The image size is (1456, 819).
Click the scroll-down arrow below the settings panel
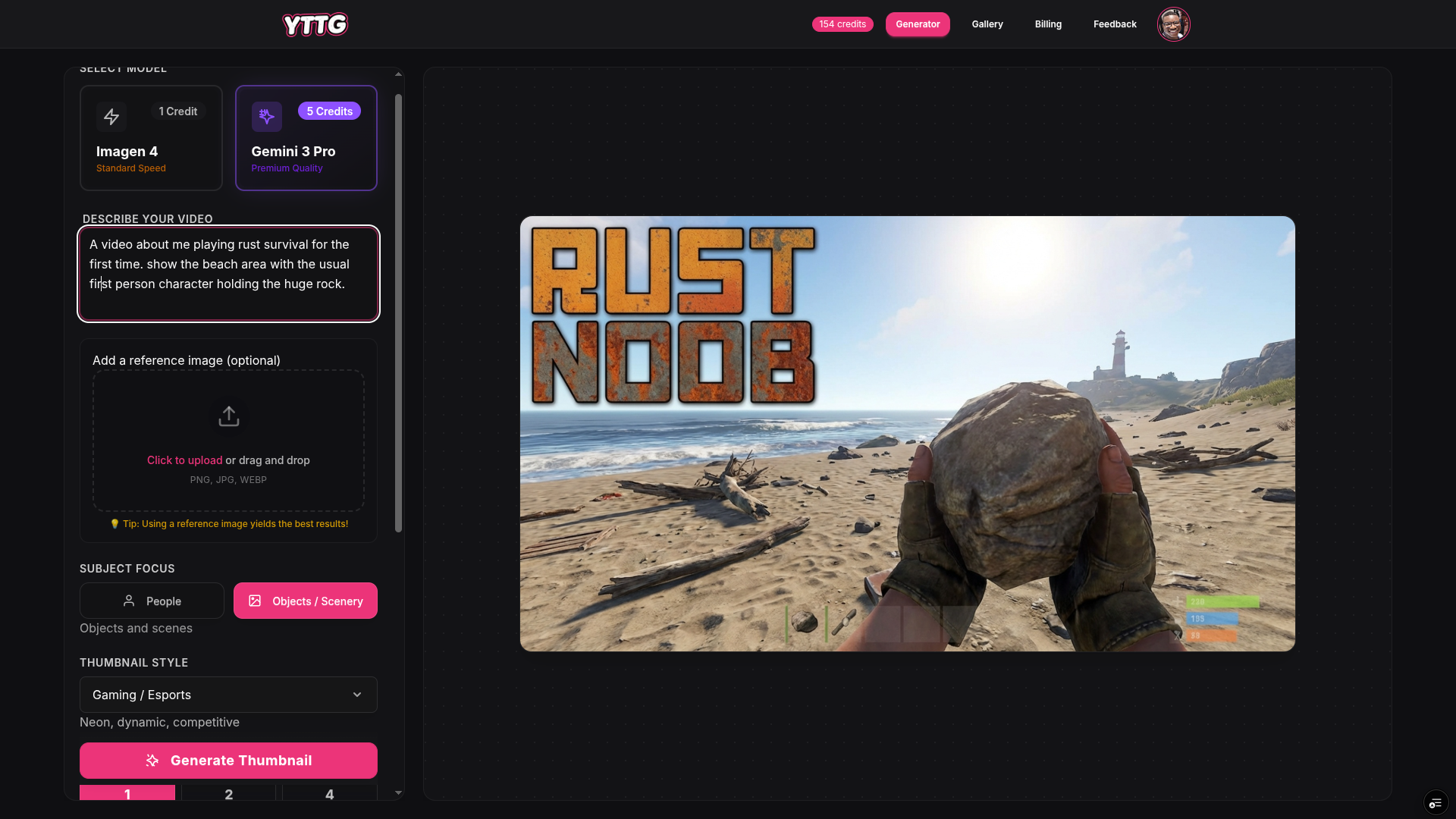click(398, 792)
